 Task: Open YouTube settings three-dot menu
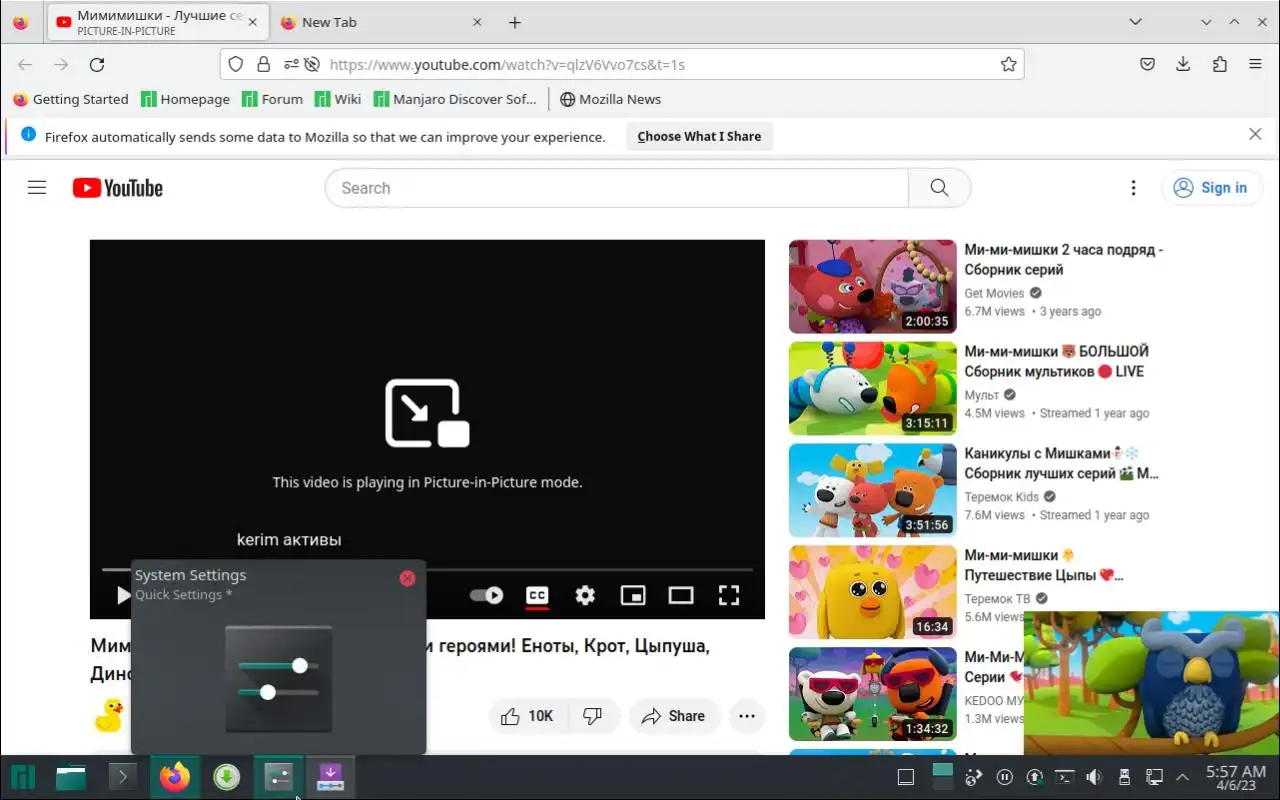click(x=1133, y=188)
